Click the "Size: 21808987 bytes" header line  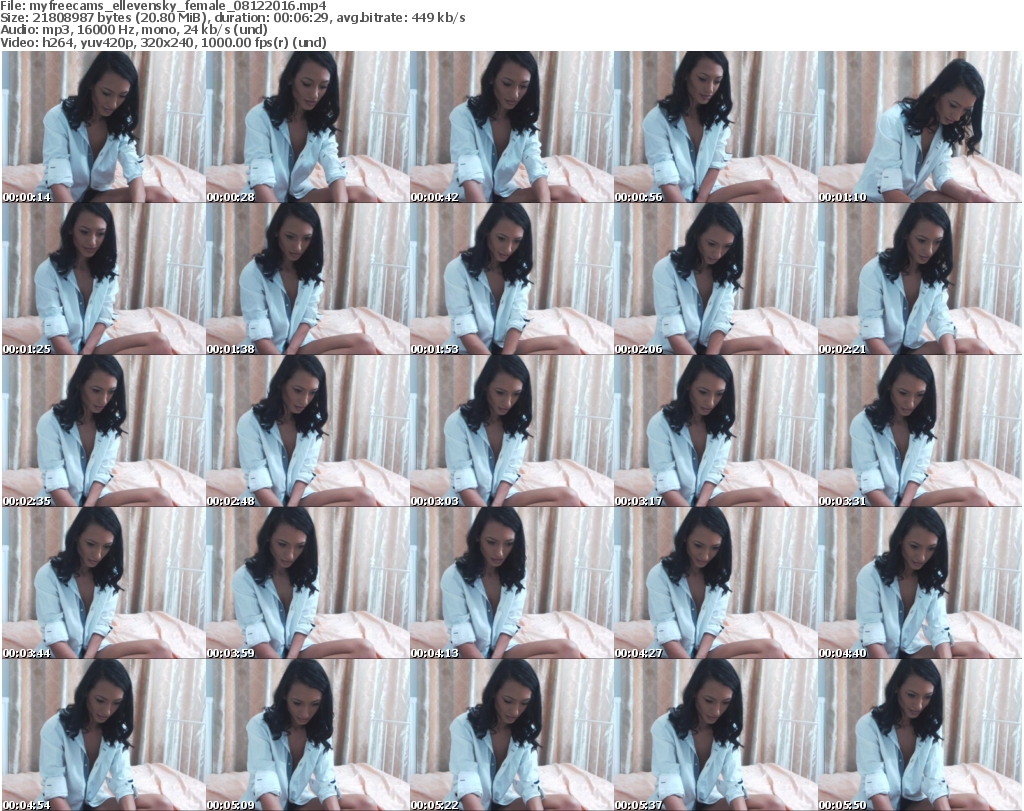[x=232, y=18]
